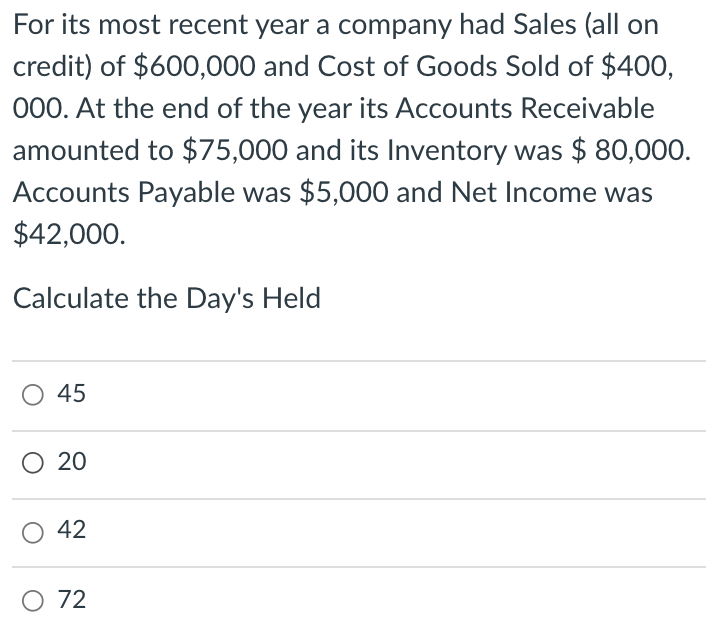Viewport: 706px width, 636px height.
Task: Click the words Accounts Receivable
Action: [x=525, y=108]
